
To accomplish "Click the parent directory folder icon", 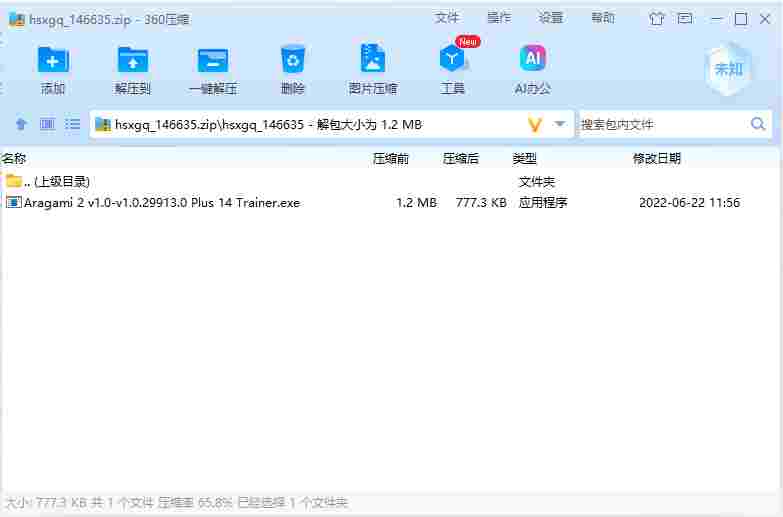I will (x=14, y=180).
